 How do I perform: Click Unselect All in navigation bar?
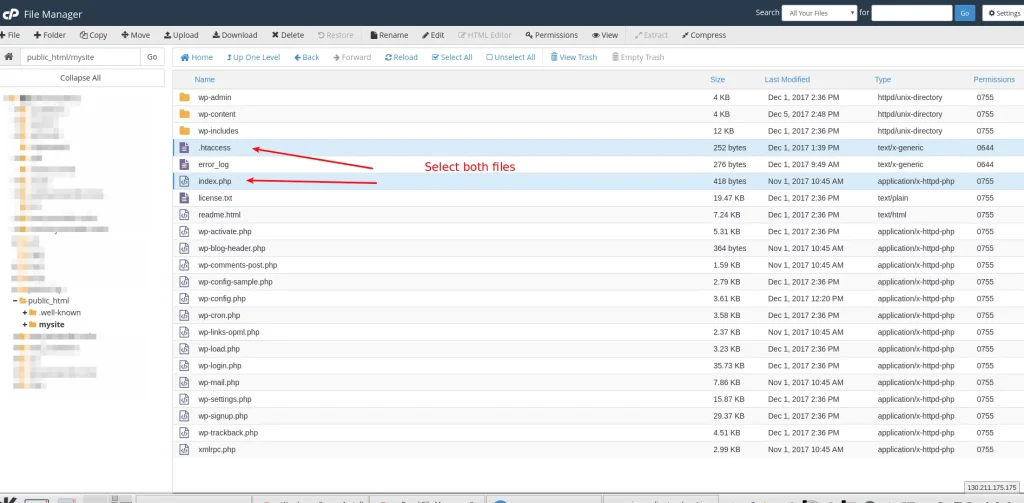point(510,57)
